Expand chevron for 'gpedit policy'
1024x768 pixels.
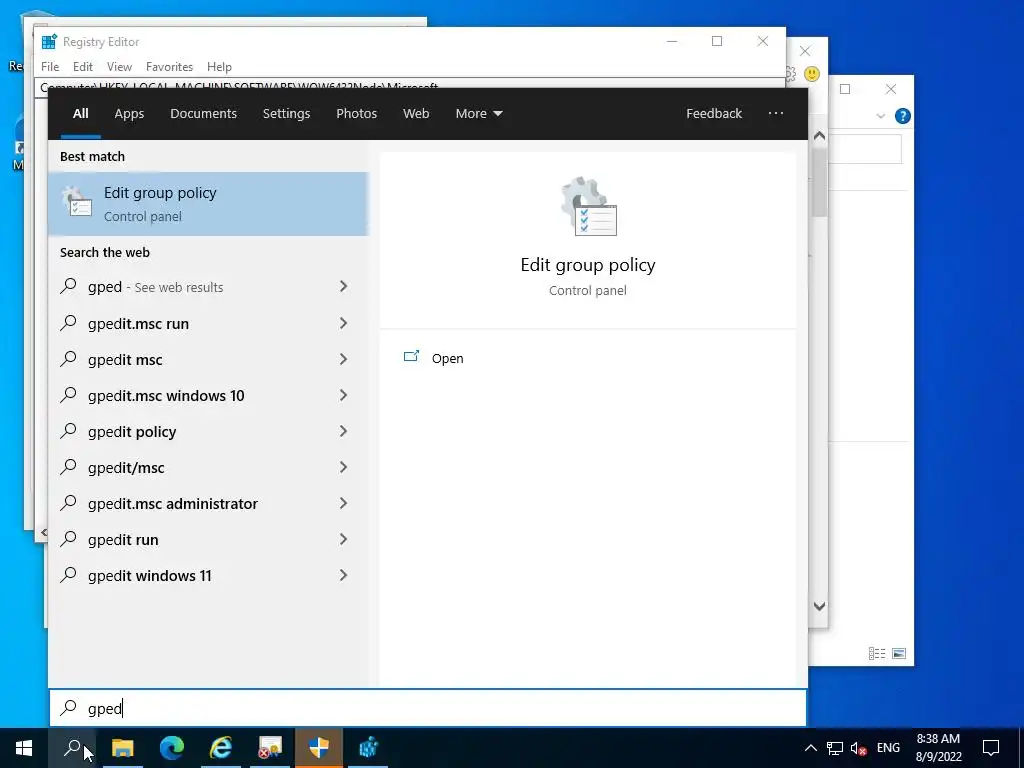click(x=344, y=430)
